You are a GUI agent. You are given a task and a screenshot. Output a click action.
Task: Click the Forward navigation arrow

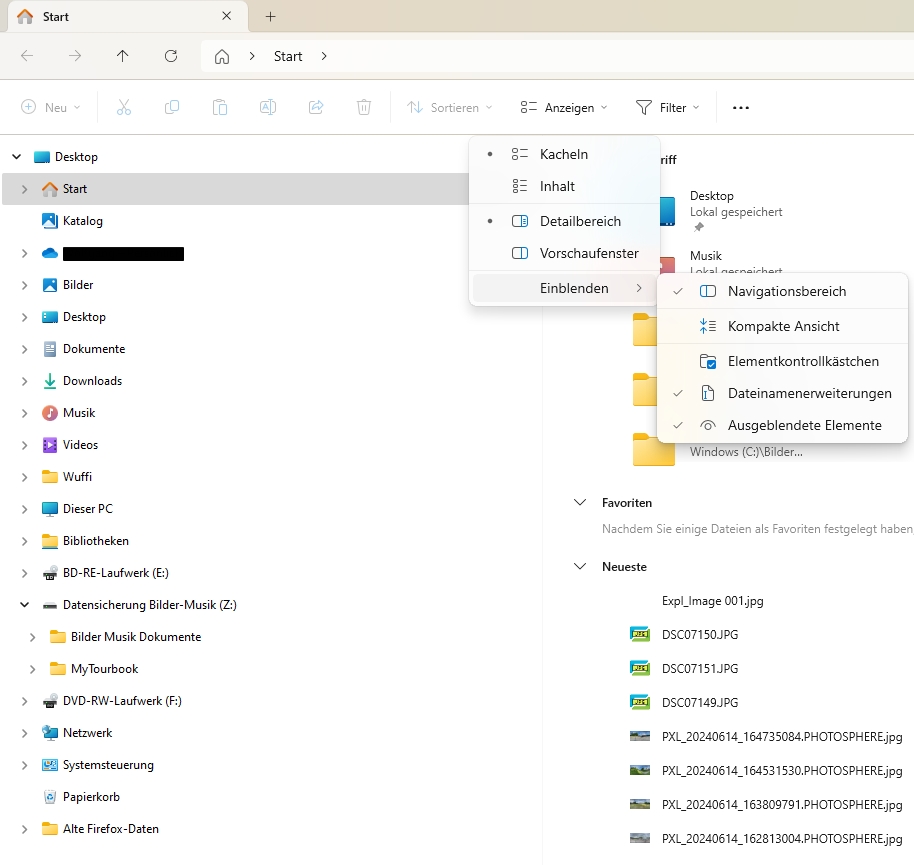tap(75, 56)
